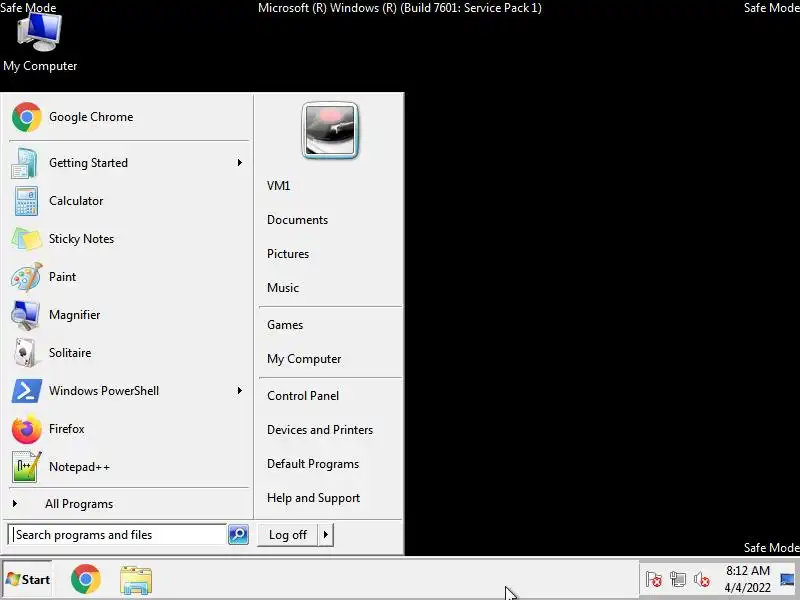Select My Computer in the Start menu
Viewport: 800px width, 600px height.
pos(304,359)
